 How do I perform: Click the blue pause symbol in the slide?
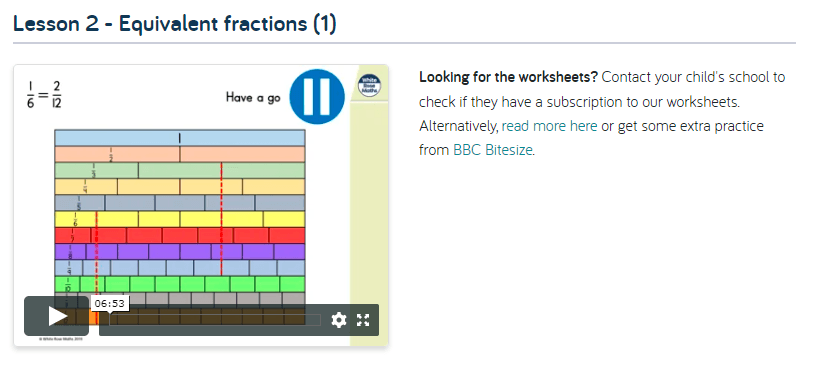coord(317,97)
